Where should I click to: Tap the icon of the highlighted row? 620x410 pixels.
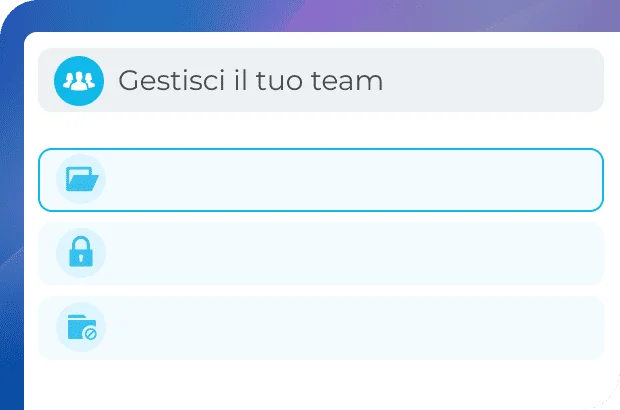coord(81,180)
